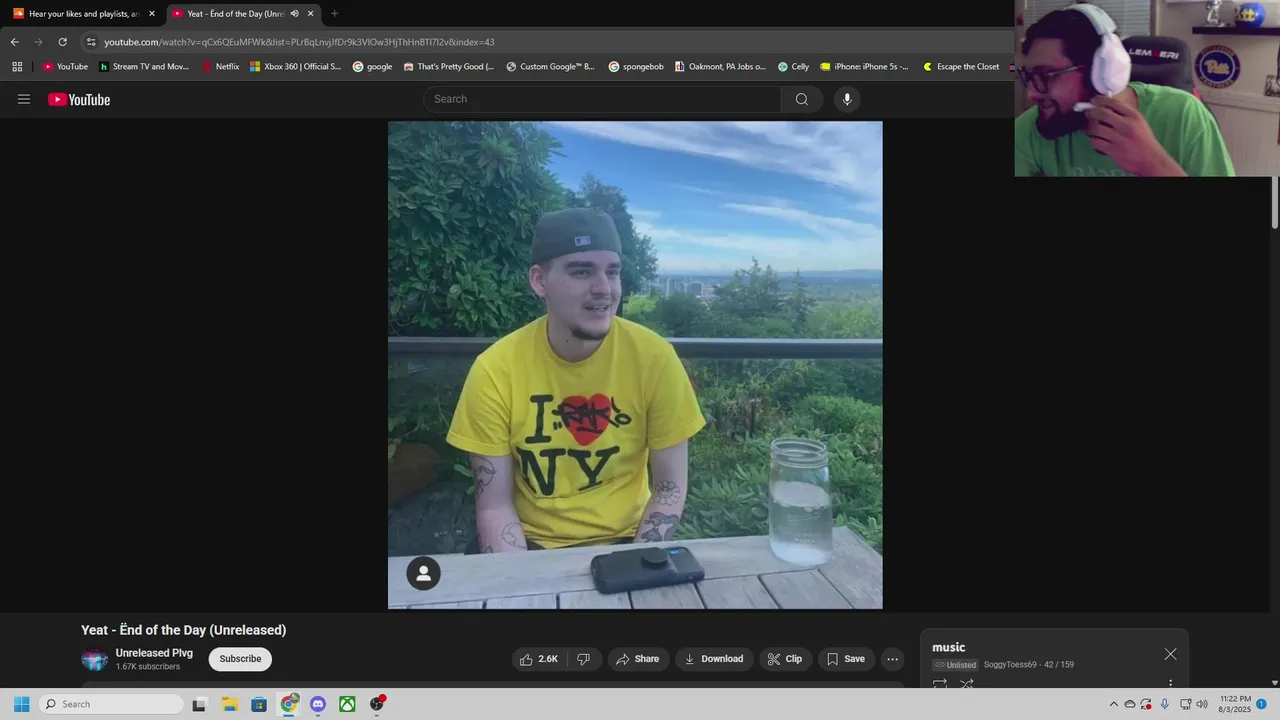Image resolution: width=1280 pixels, height=720 pixels.
Task: Click the browser address bar URL
Action: tap(299, 42)
